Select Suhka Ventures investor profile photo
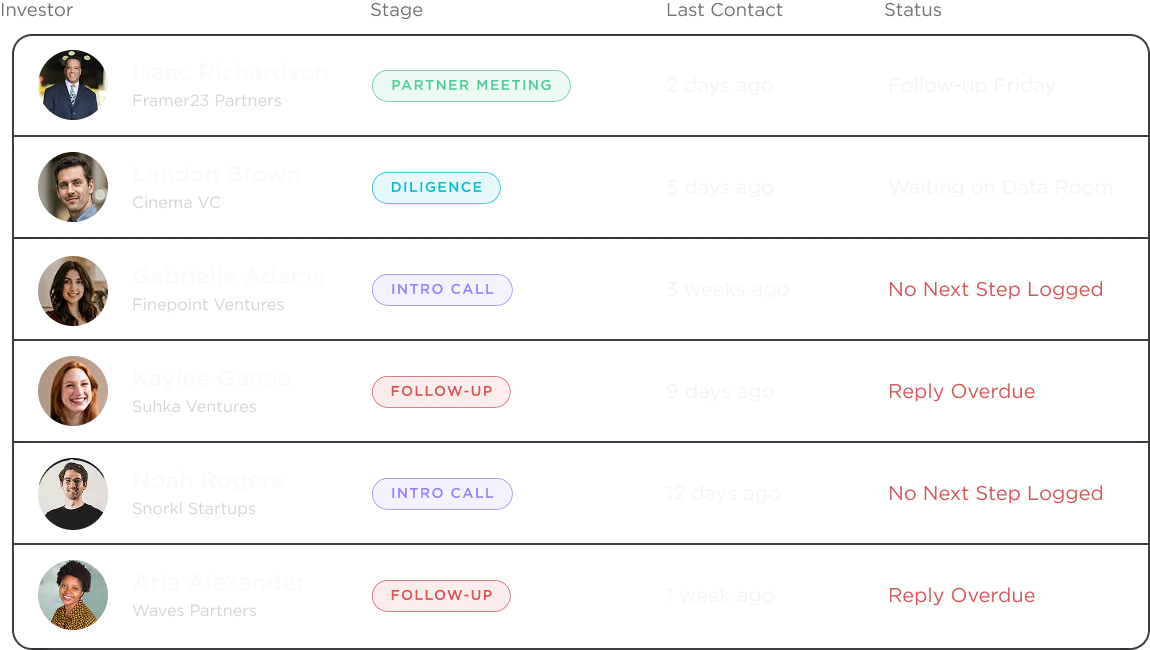The height and width of the screenshot is (650, 1150). pyautogui.click(x=73, y=391)
